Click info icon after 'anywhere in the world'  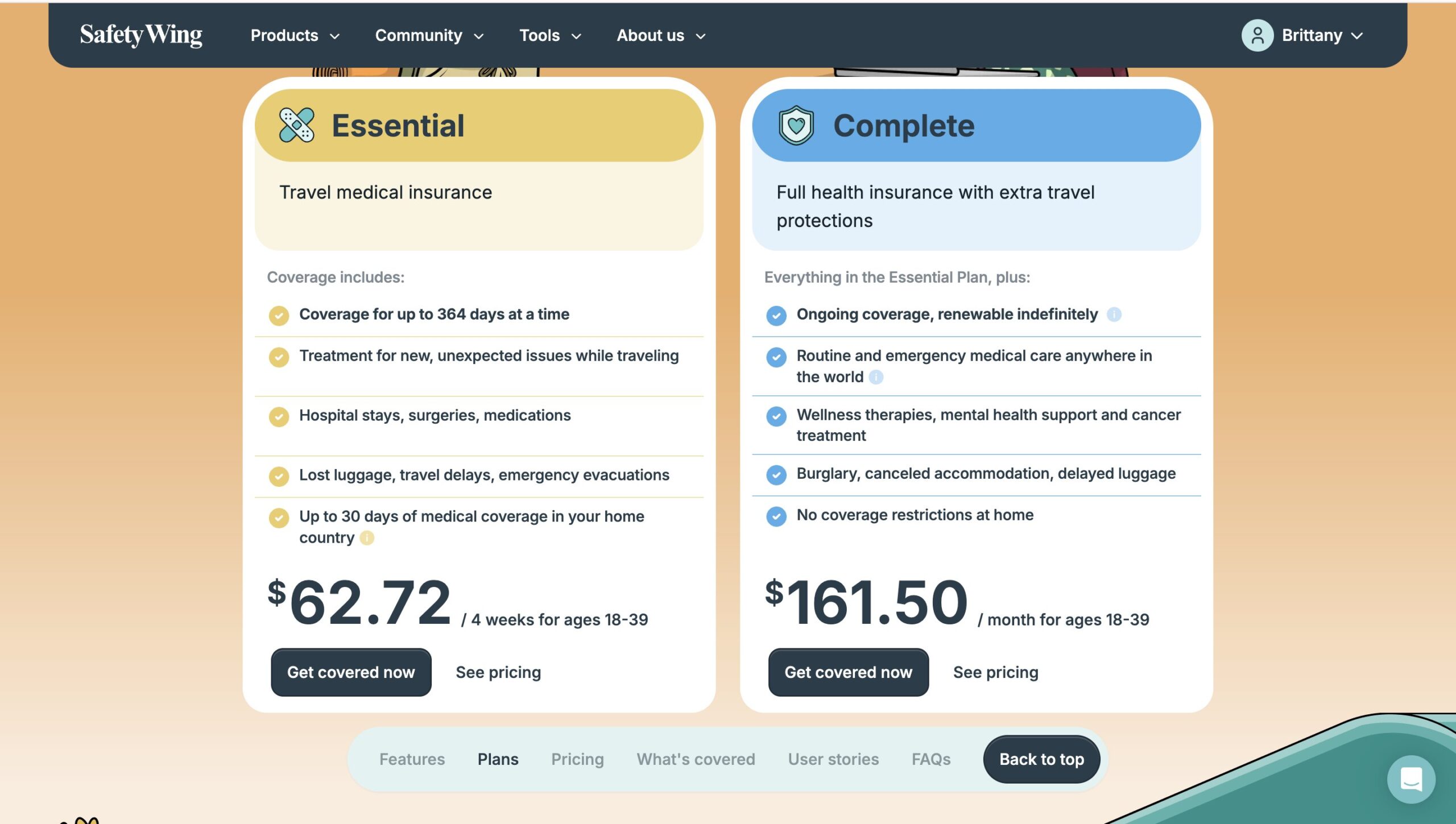[x=876, y=377]
